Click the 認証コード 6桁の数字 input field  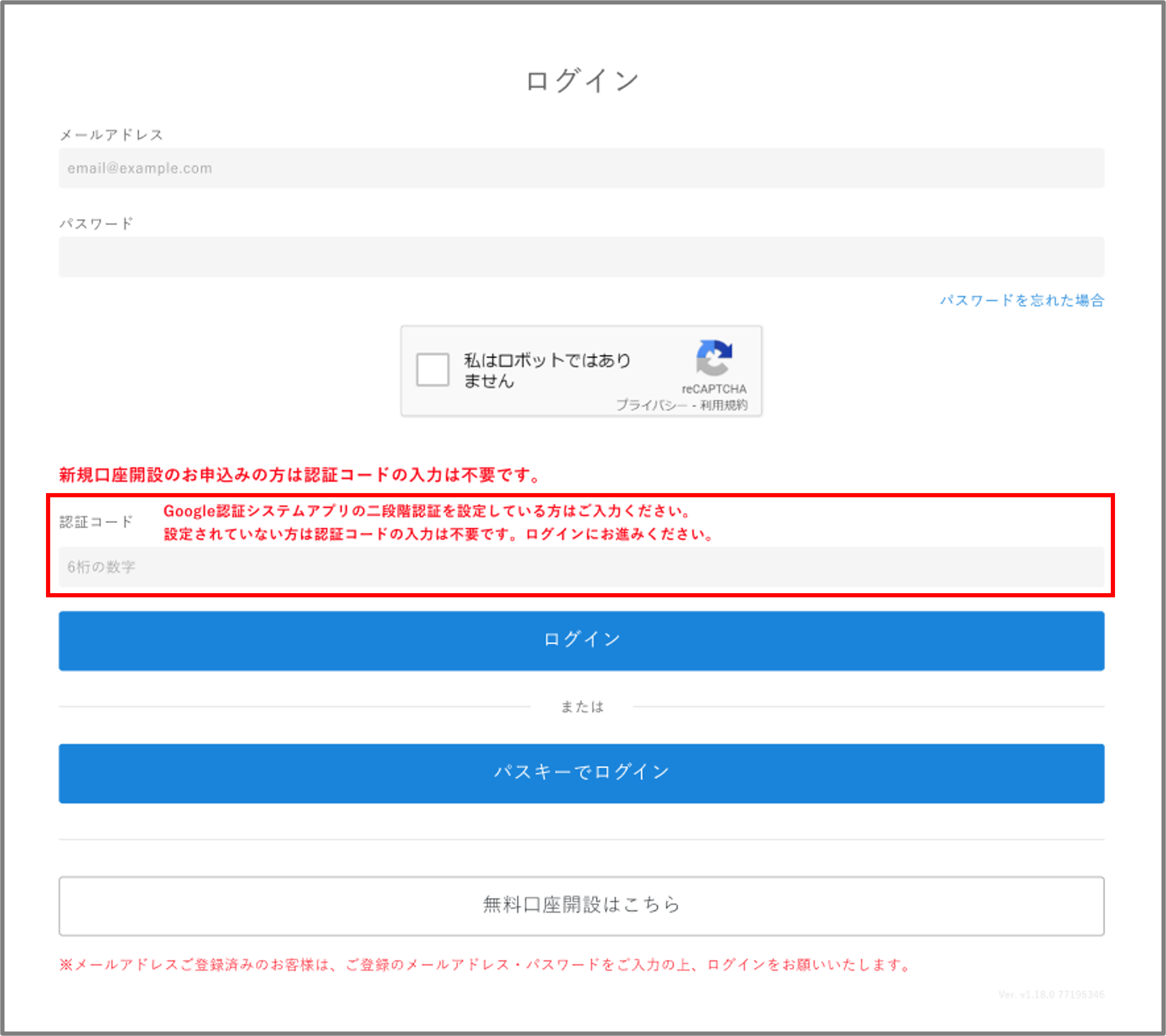point(581,567)
